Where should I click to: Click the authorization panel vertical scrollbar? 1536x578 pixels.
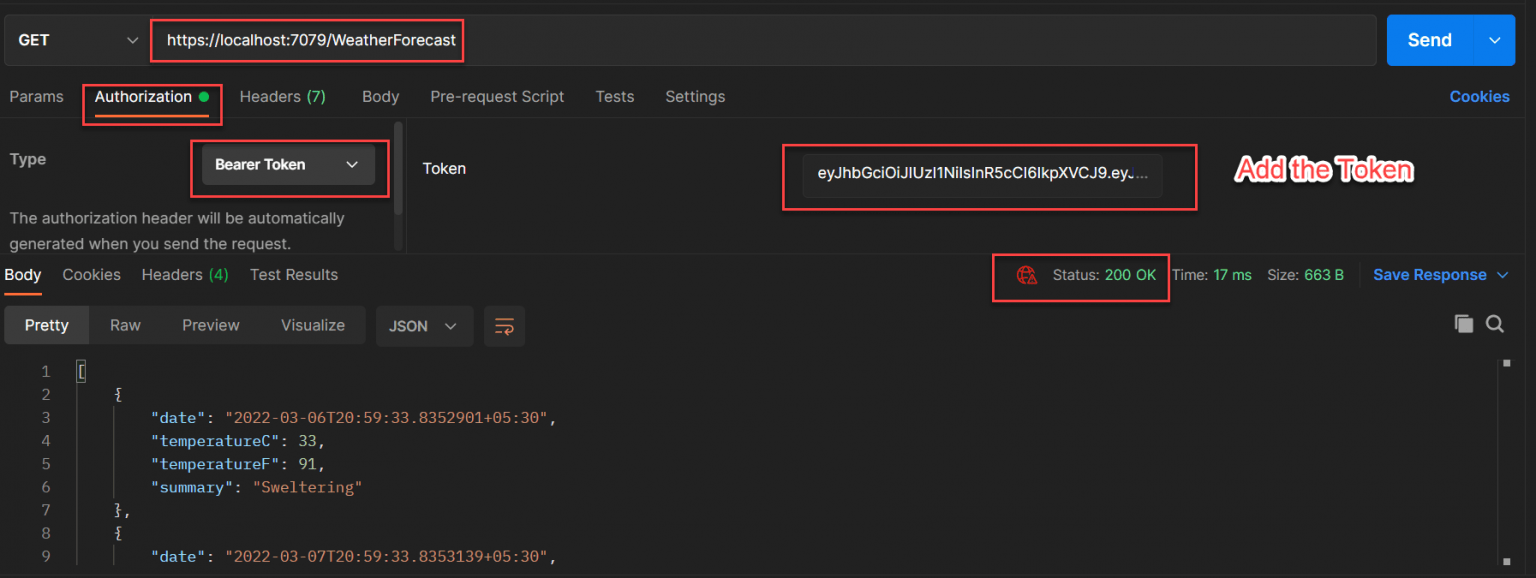point(399,168)
